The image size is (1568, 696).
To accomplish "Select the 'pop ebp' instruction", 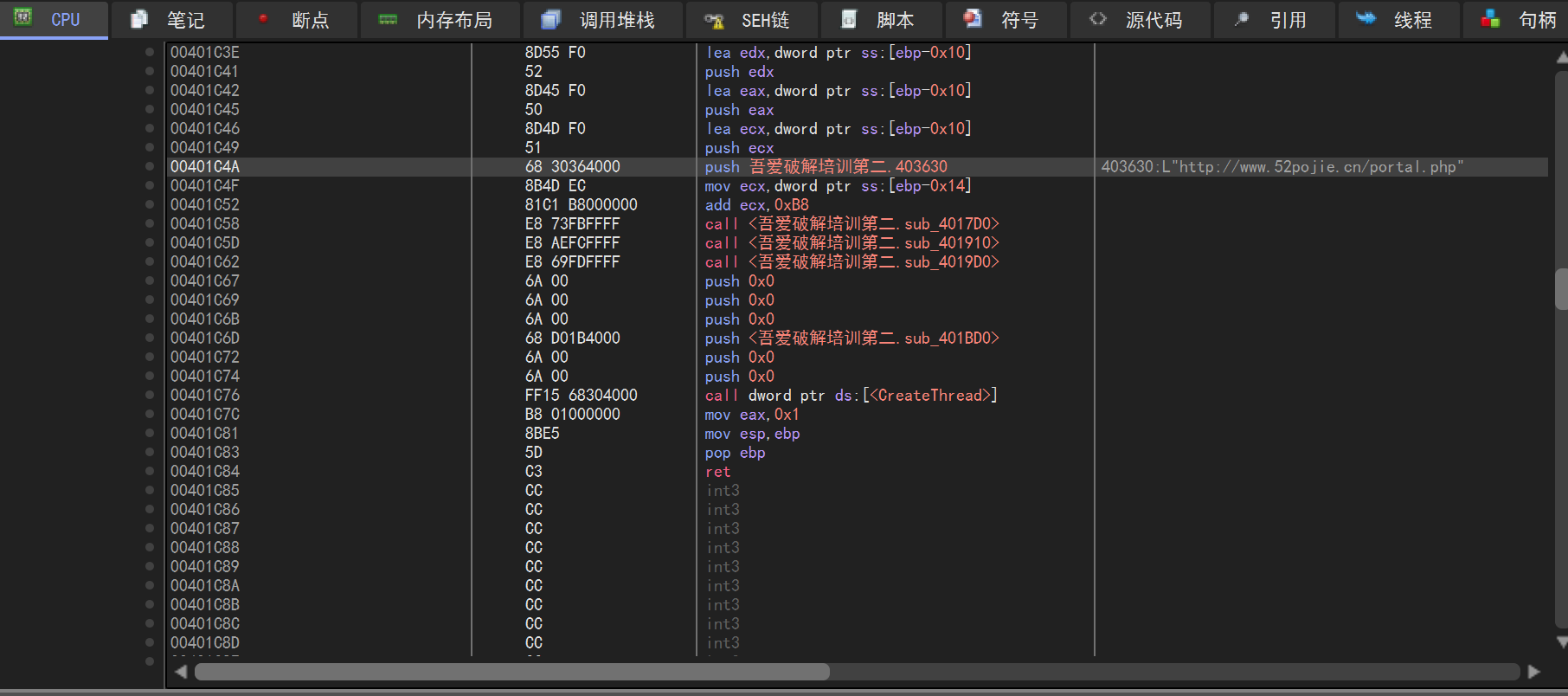I will (736, 453).
